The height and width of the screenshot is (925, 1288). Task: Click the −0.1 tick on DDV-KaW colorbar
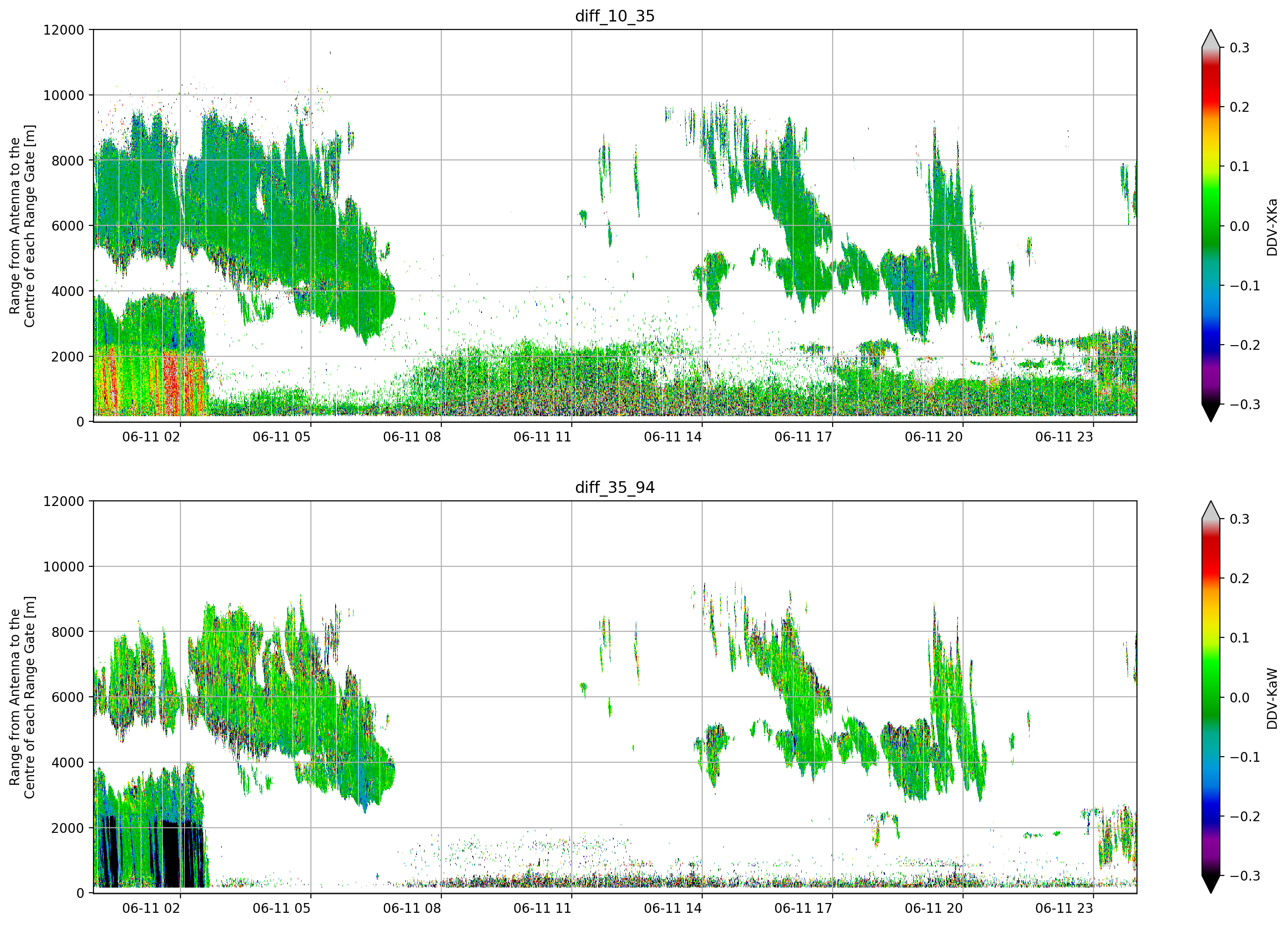(1245, 758)
